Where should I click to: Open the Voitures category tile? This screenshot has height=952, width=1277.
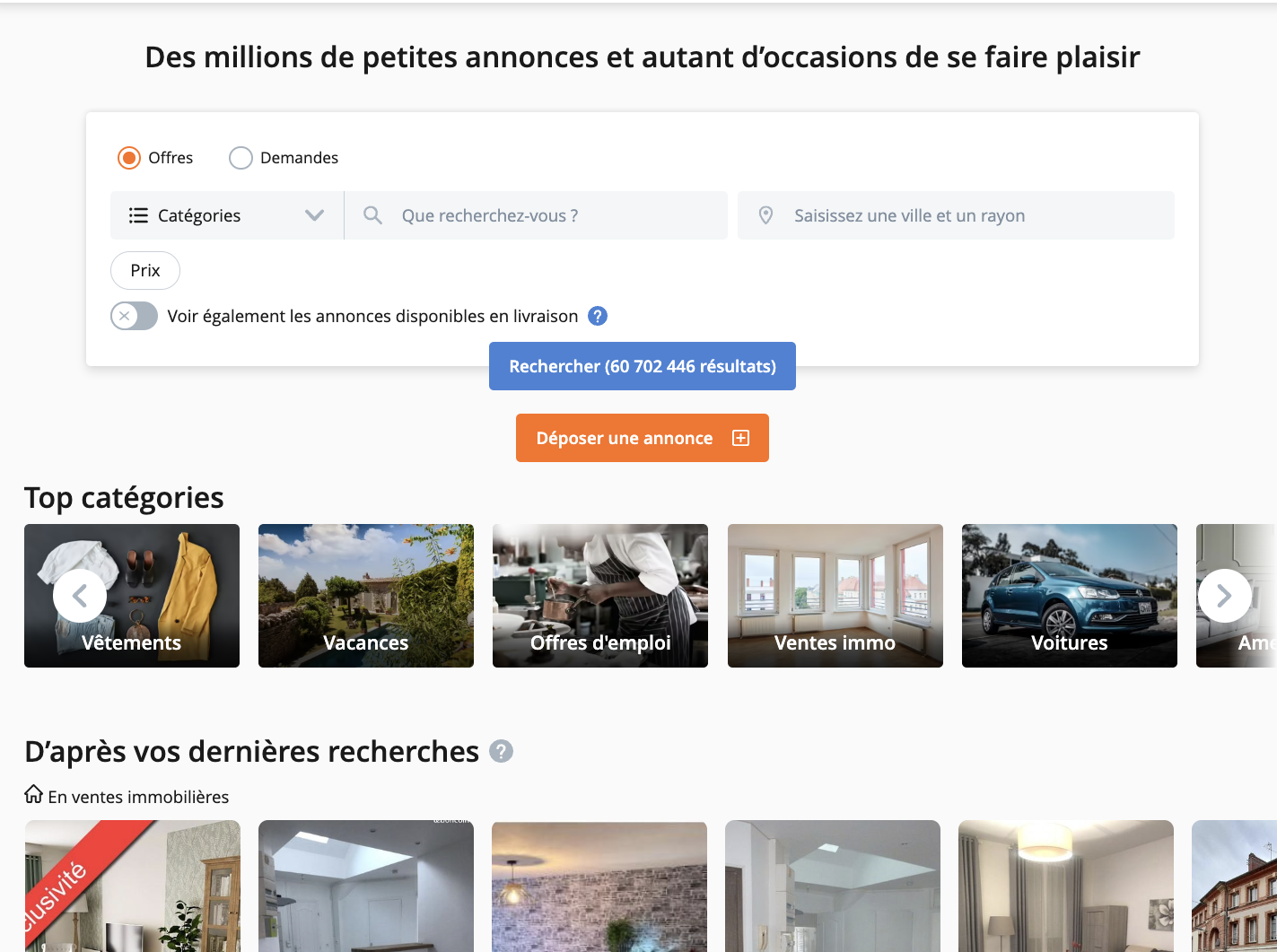pyautogui.click(x=1069, y=596)
